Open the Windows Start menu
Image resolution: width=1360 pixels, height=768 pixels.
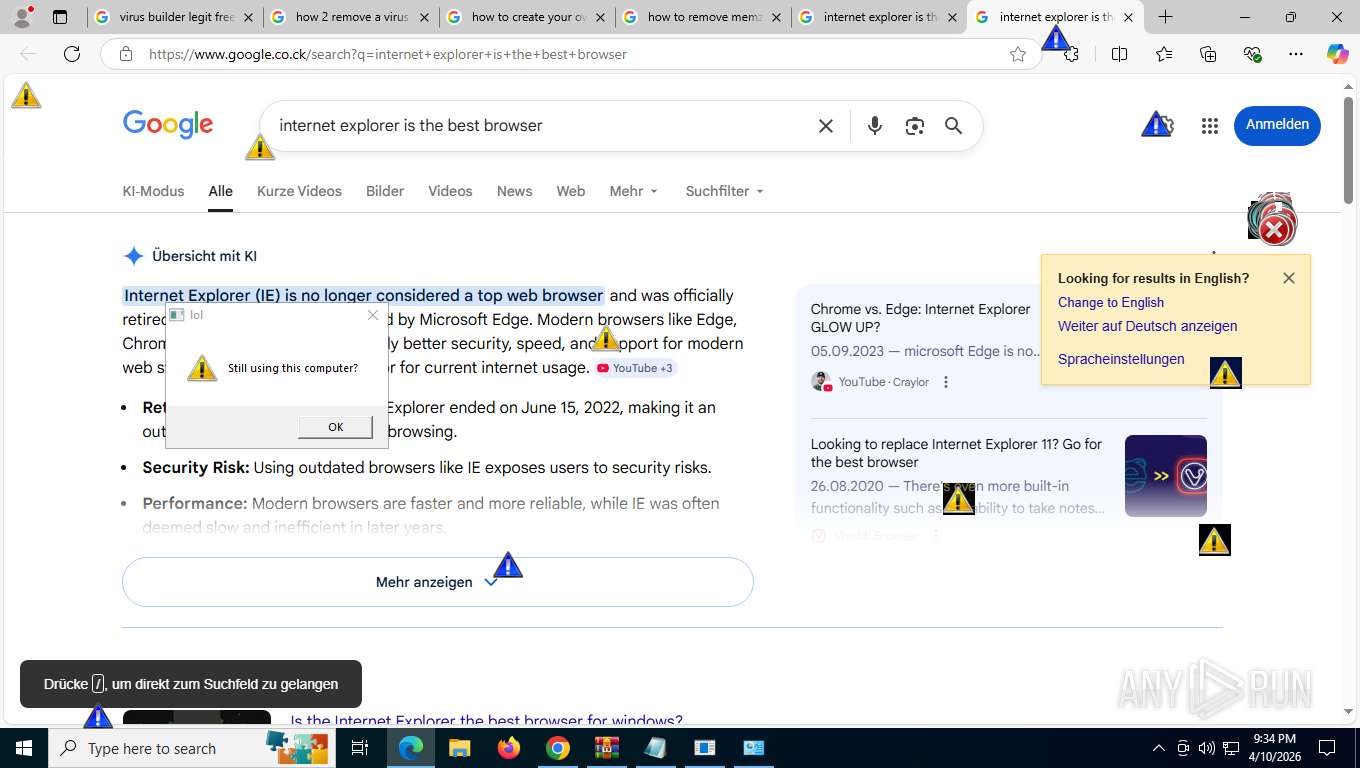[23, 748]
